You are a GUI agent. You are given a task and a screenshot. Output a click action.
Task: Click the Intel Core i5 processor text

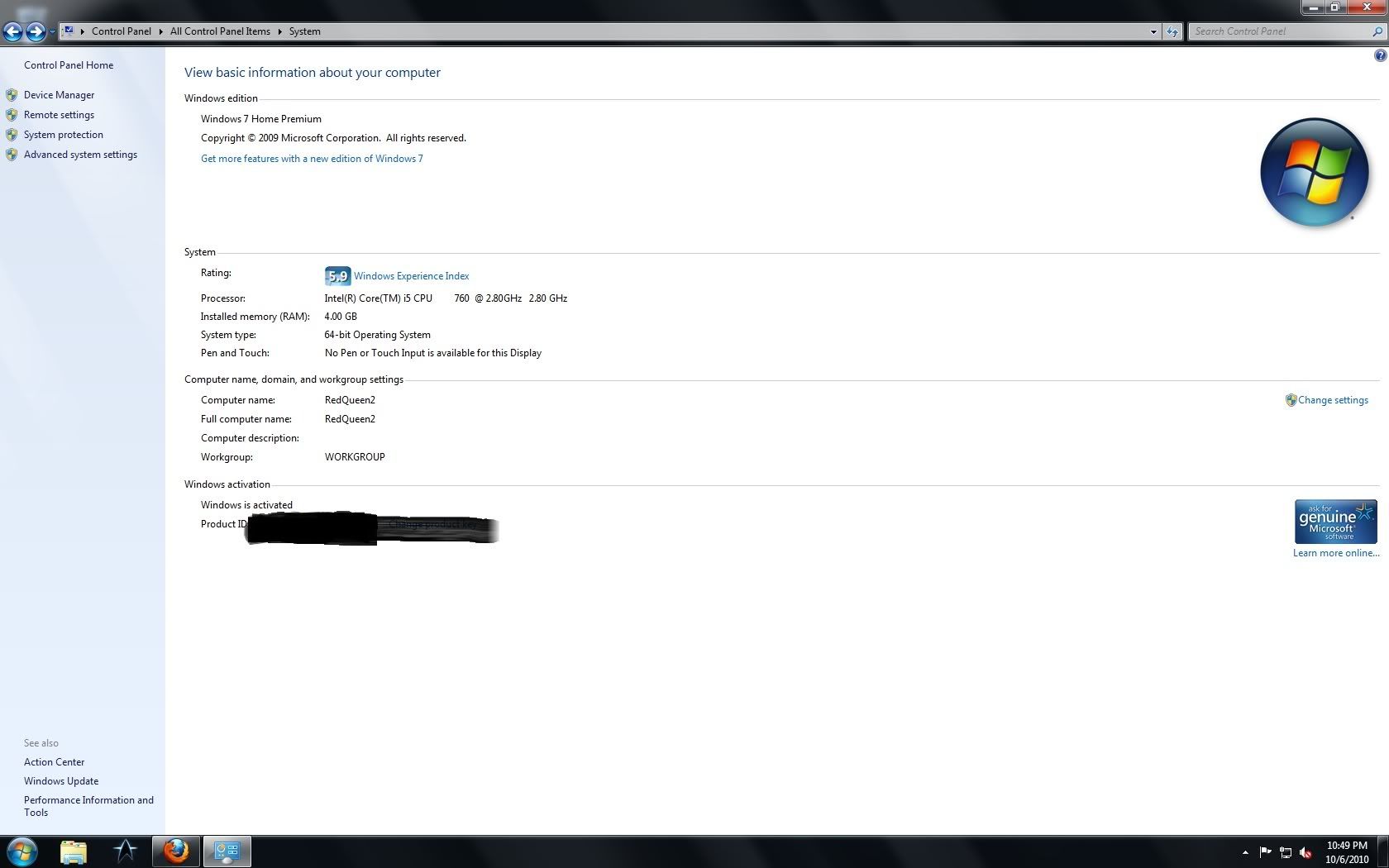[x=446, y=298]
